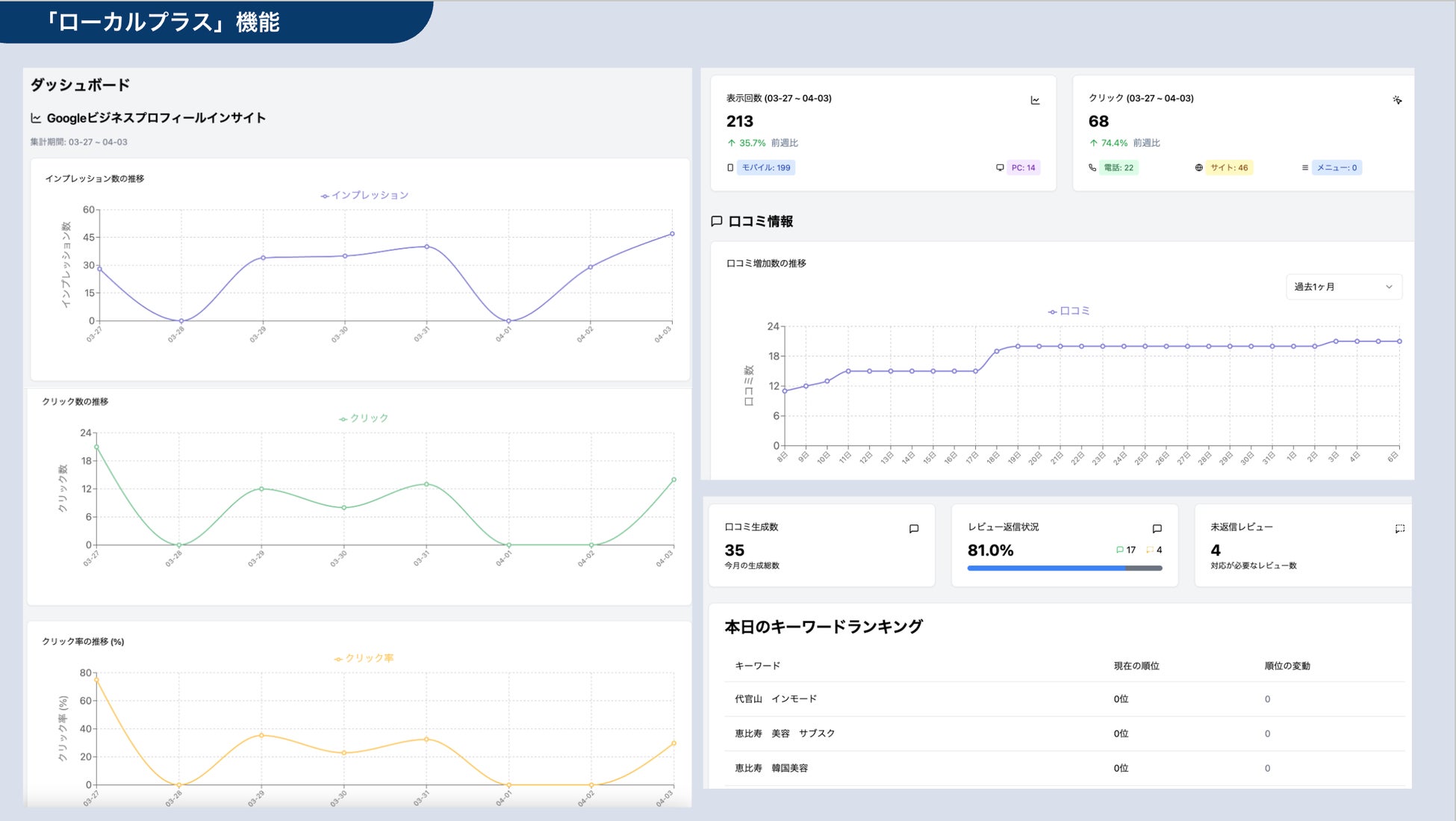1456x821 pixels.
Task: Click the line chart icon in 表示回数 card
Action: pos(1035,100)
